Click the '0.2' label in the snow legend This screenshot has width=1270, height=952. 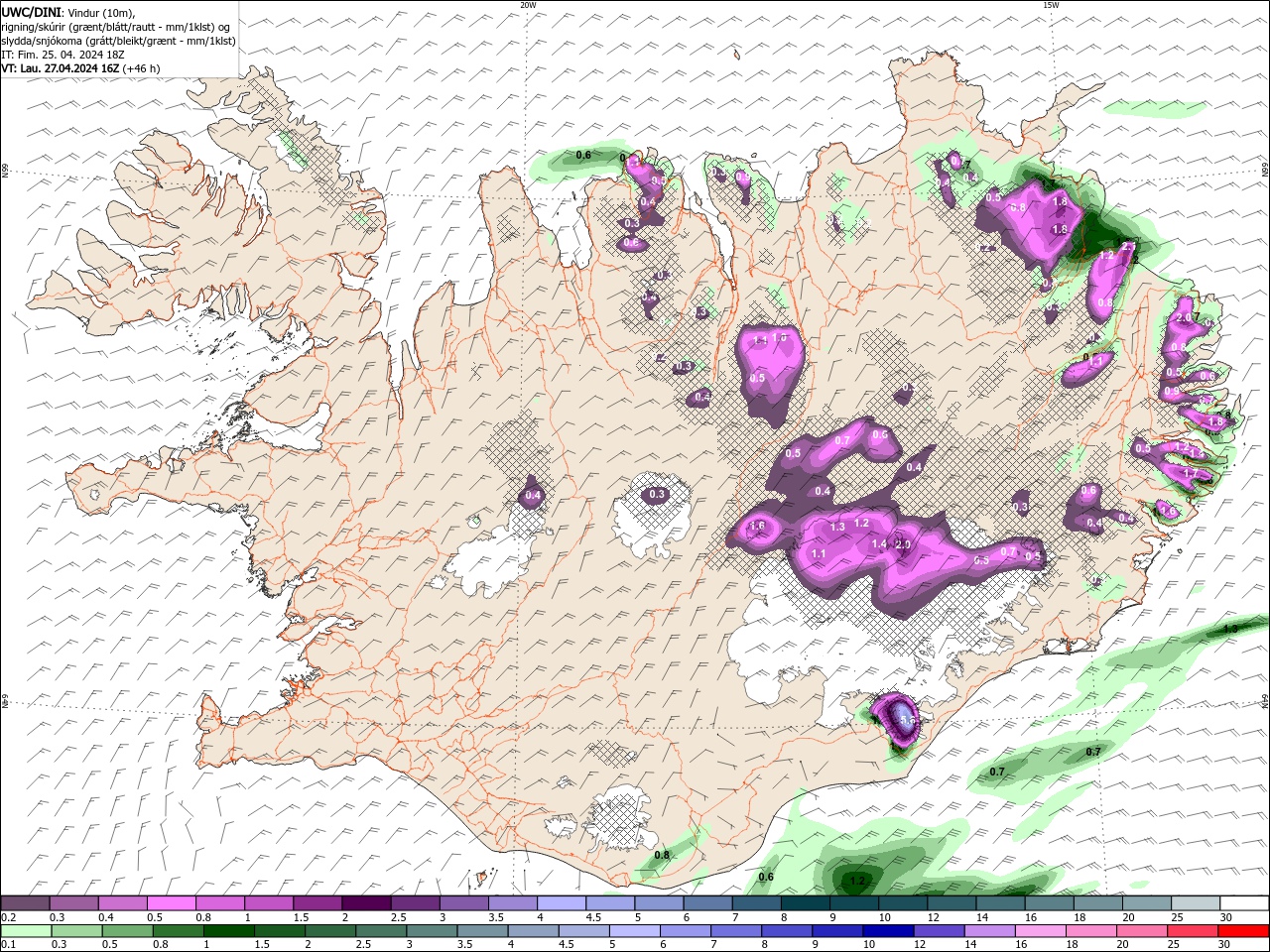(8, 917)
